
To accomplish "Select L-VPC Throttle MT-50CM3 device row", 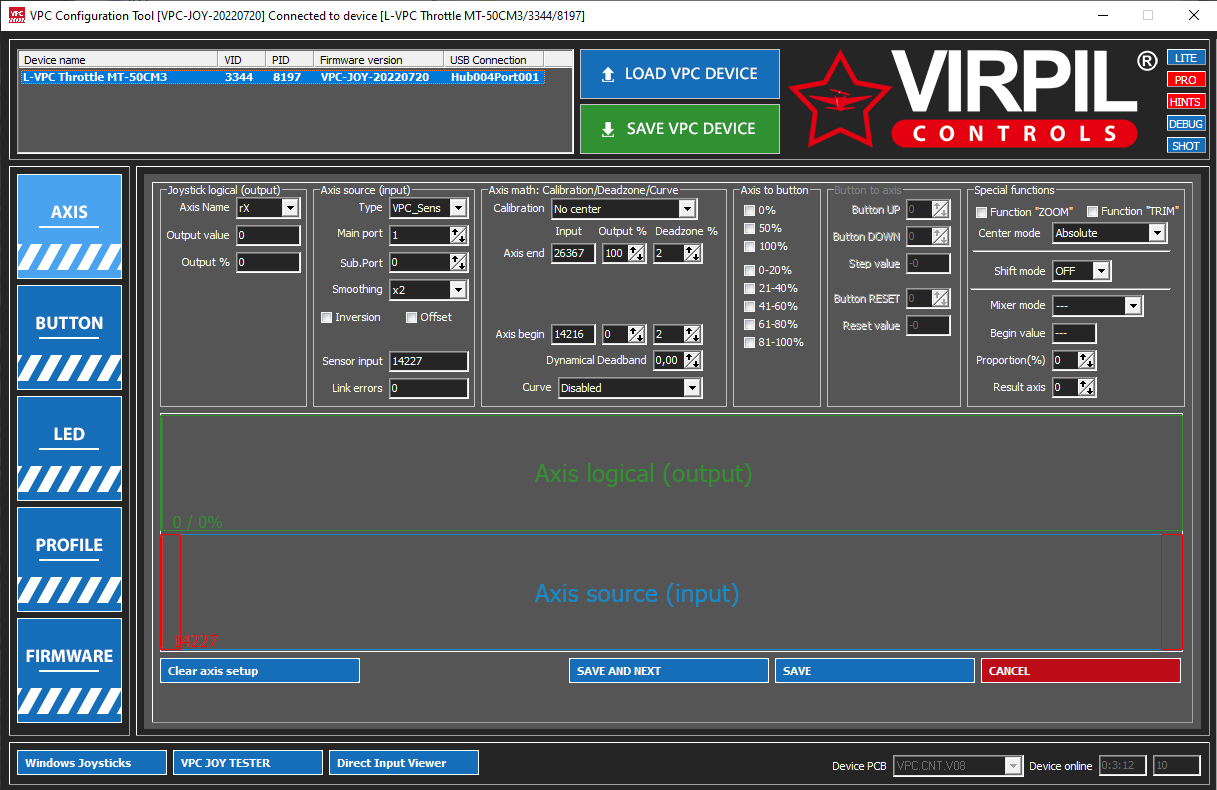I will (x=282, y=77).
